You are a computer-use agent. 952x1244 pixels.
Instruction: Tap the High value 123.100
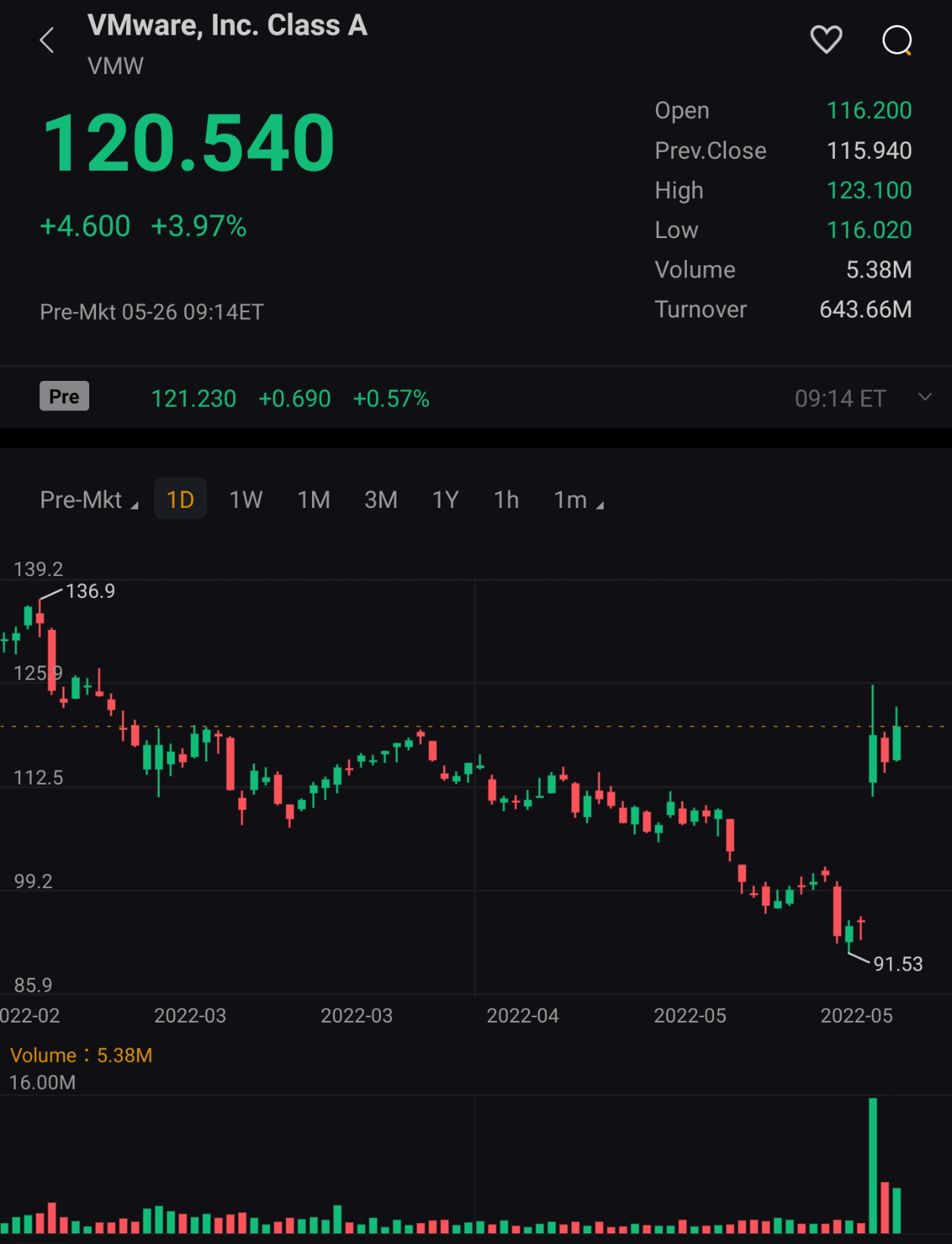[869, 190]
